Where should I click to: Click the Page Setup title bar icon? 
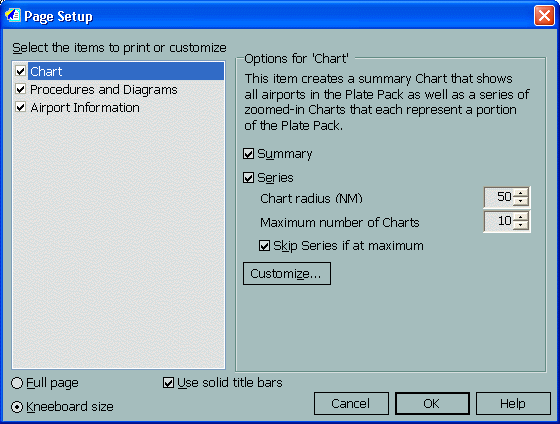(x=13, y=16)
